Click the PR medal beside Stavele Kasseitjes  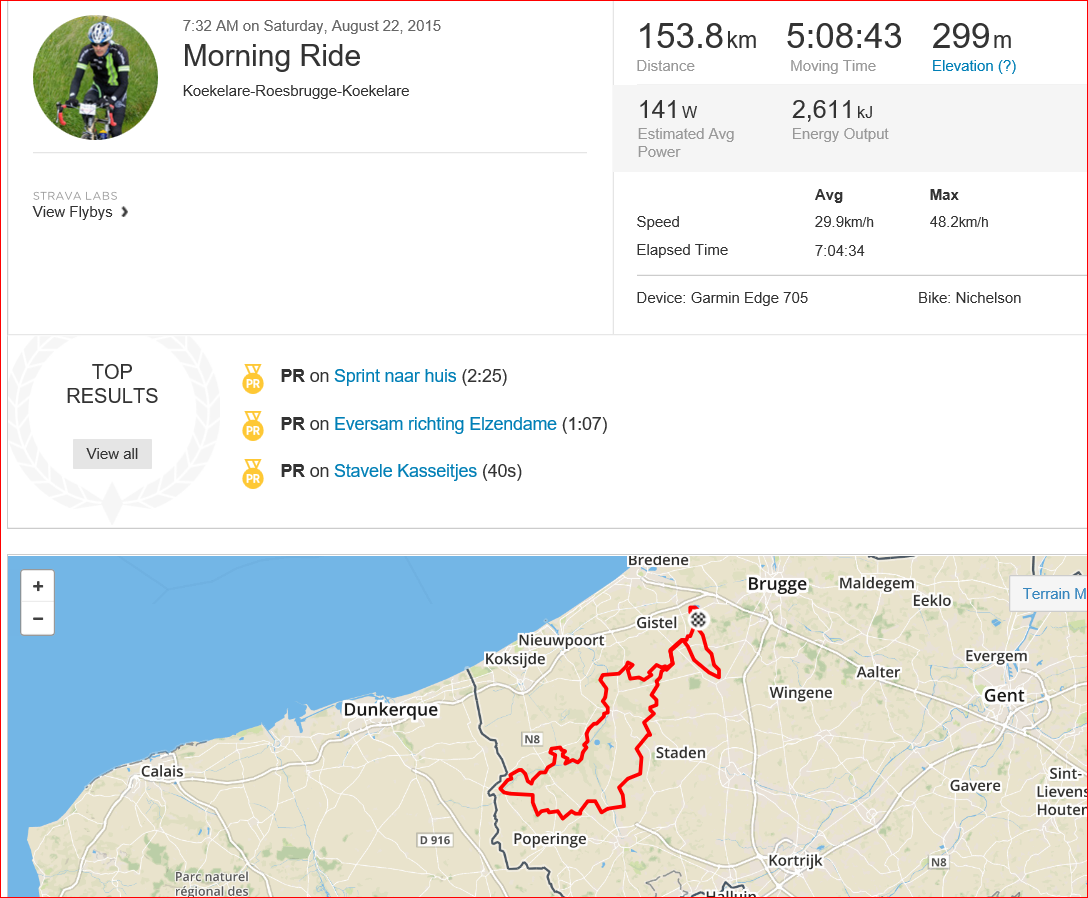(253, 473)
